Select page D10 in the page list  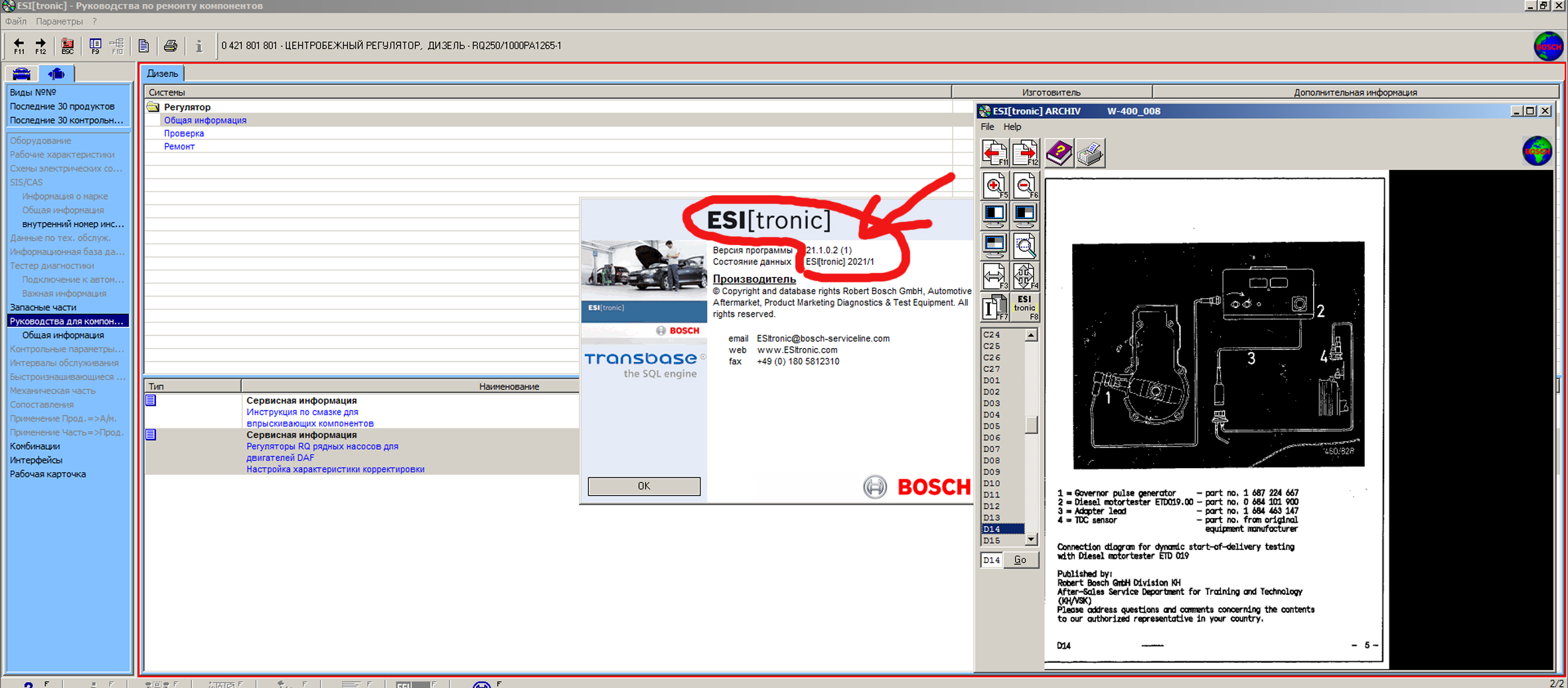click(992, 483)
